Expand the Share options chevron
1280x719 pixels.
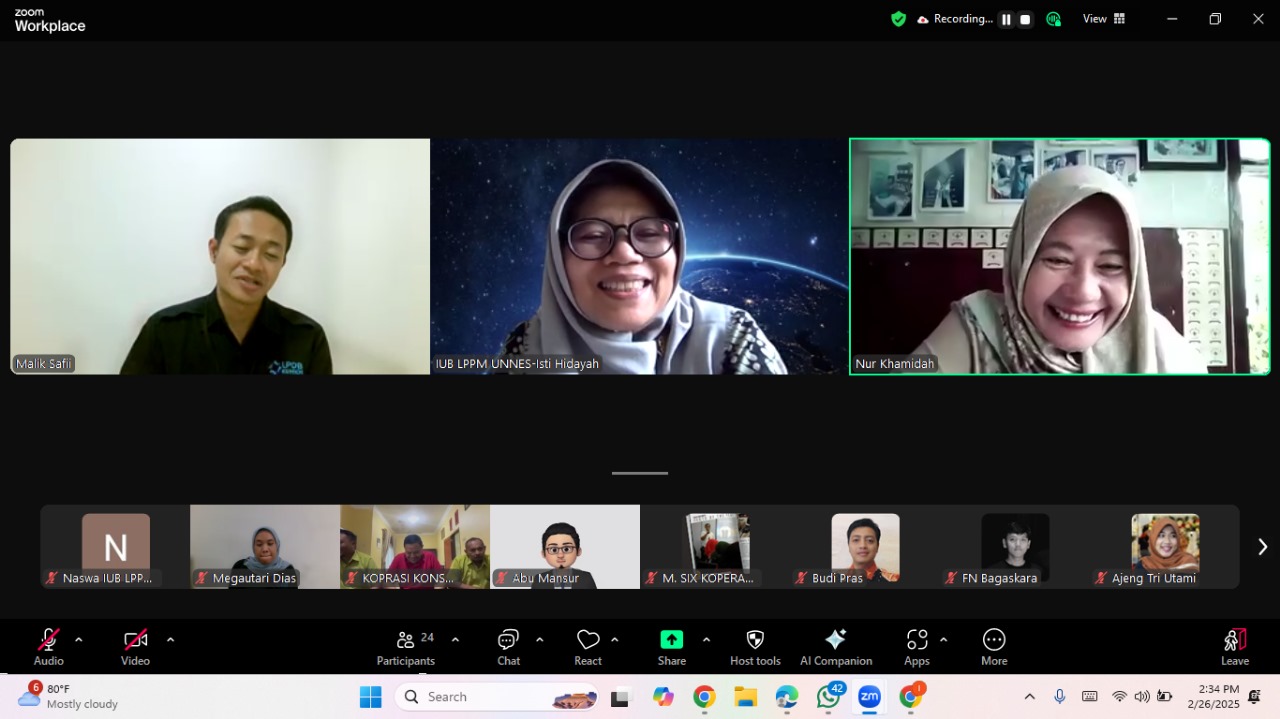coord(706,640)
